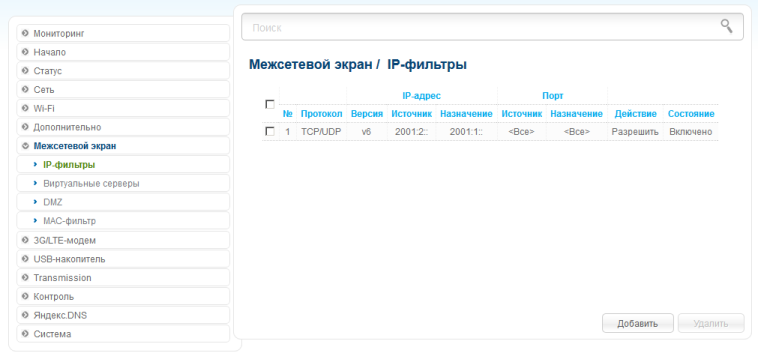Open the Виртуальные серверы submenu item

point(123,184)
